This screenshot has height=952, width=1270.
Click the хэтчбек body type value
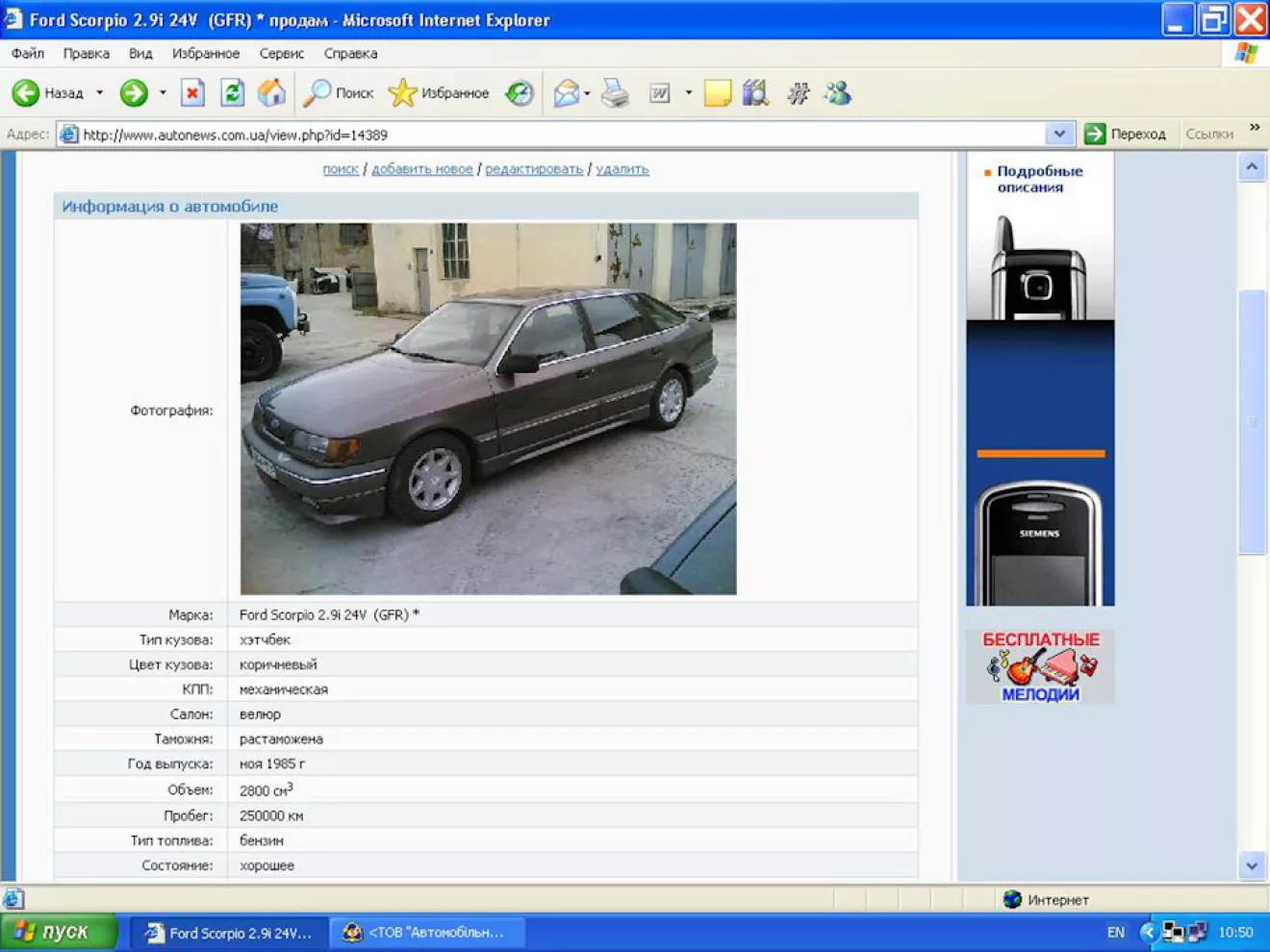[x=265, y=639]
